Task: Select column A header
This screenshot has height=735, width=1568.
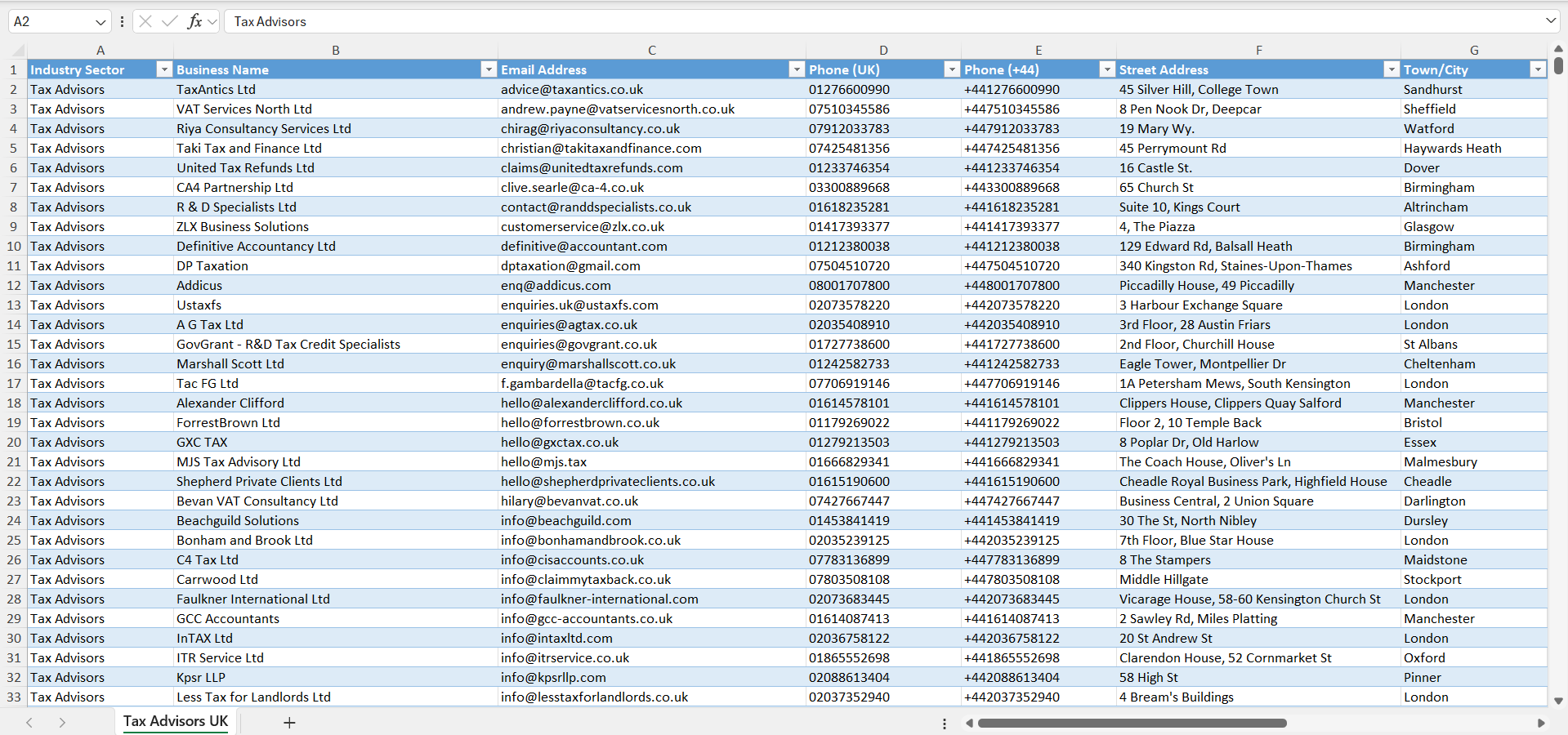Action: tap(101, 51)
